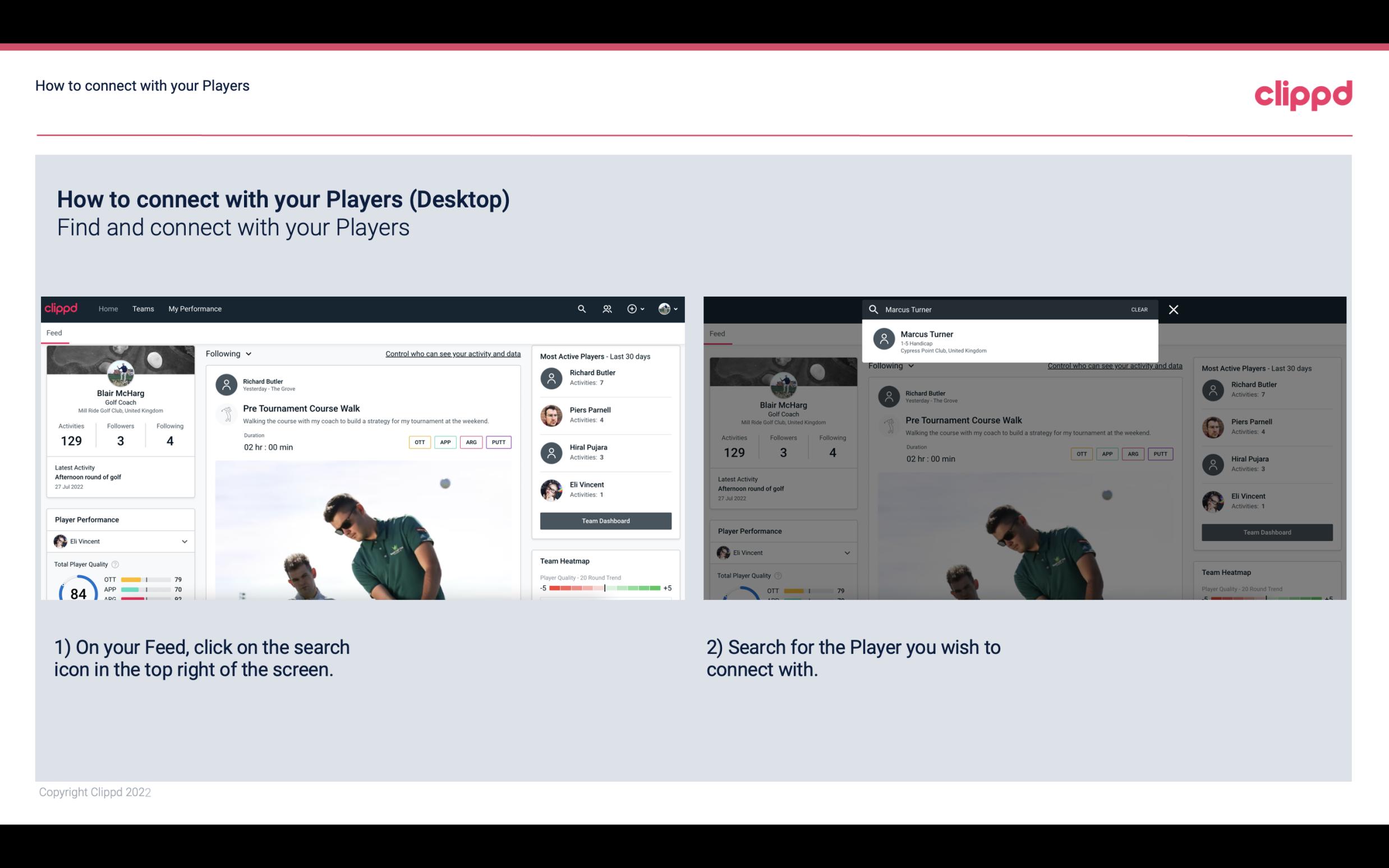Click the Team Dashboard button
Image resolution: width=1389 pixels, height=868 pixels.
pos(605,520)
